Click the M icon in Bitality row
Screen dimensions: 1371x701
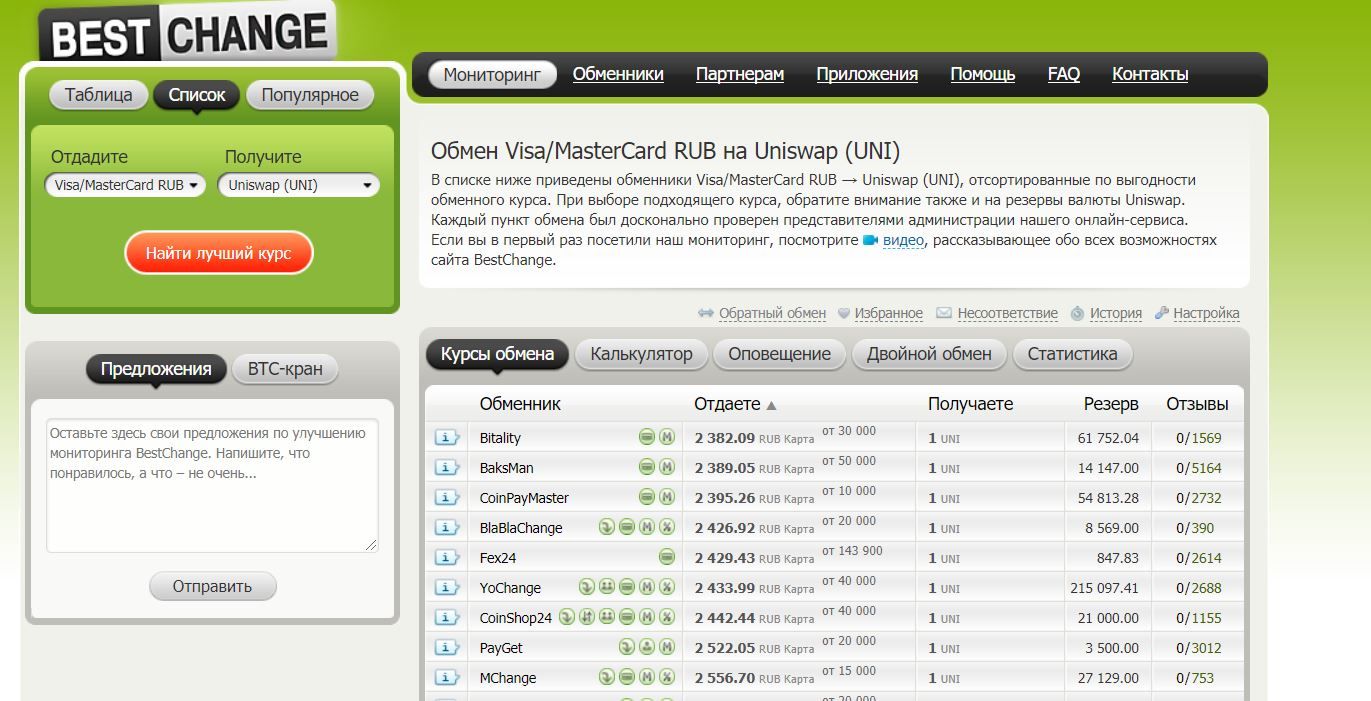pyautogui.click(x=667, y=437)
